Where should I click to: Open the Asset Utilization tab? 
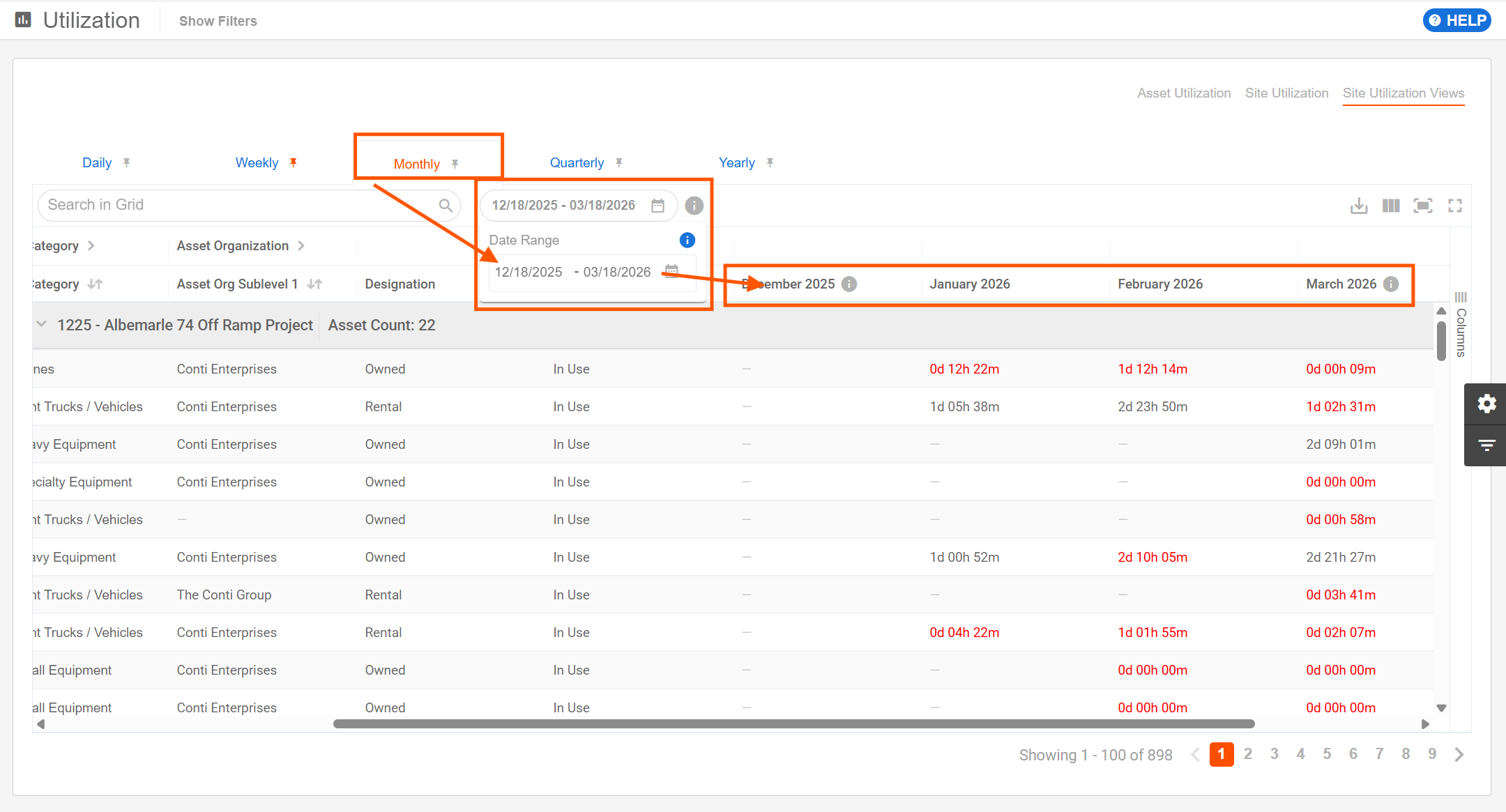click(x=1183, y=93)
